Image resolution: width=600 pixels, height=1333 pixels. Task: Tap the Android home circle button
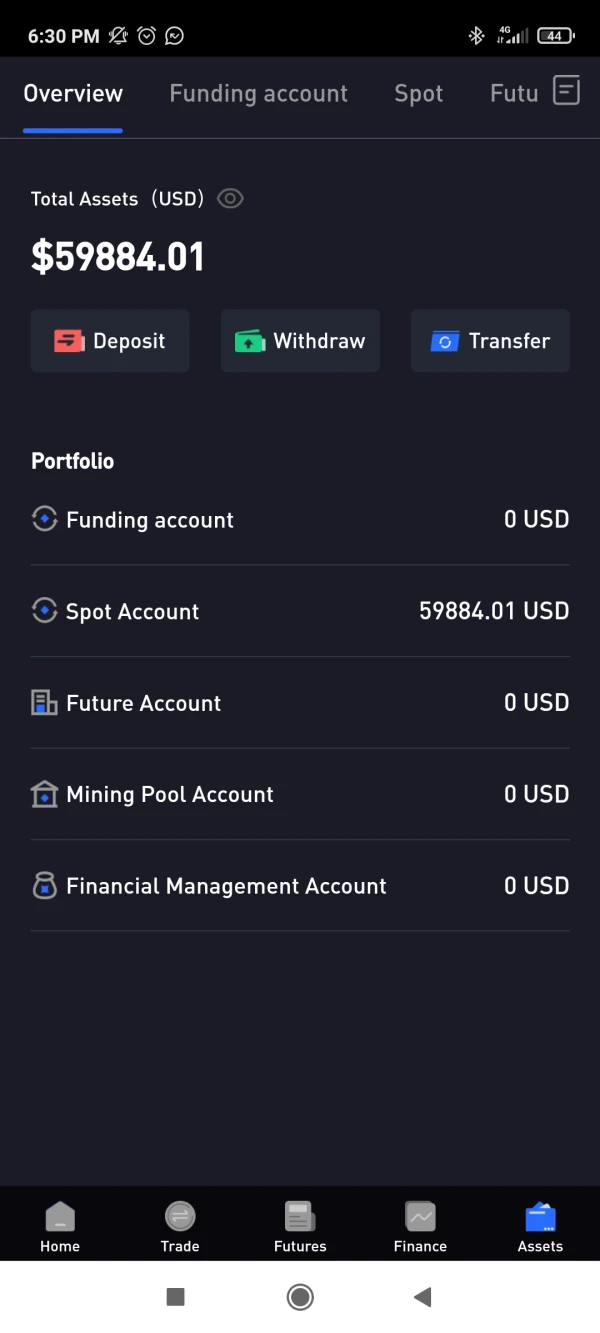[x=300, y=1297]
